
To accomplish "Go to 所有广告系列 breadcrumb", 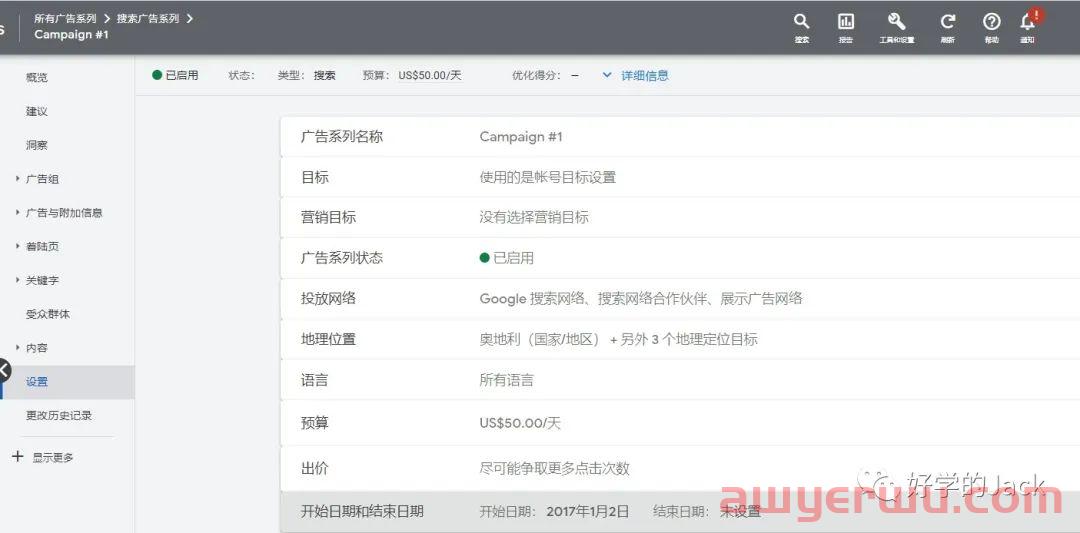I will pyautogui.click(x=65, y=19).
